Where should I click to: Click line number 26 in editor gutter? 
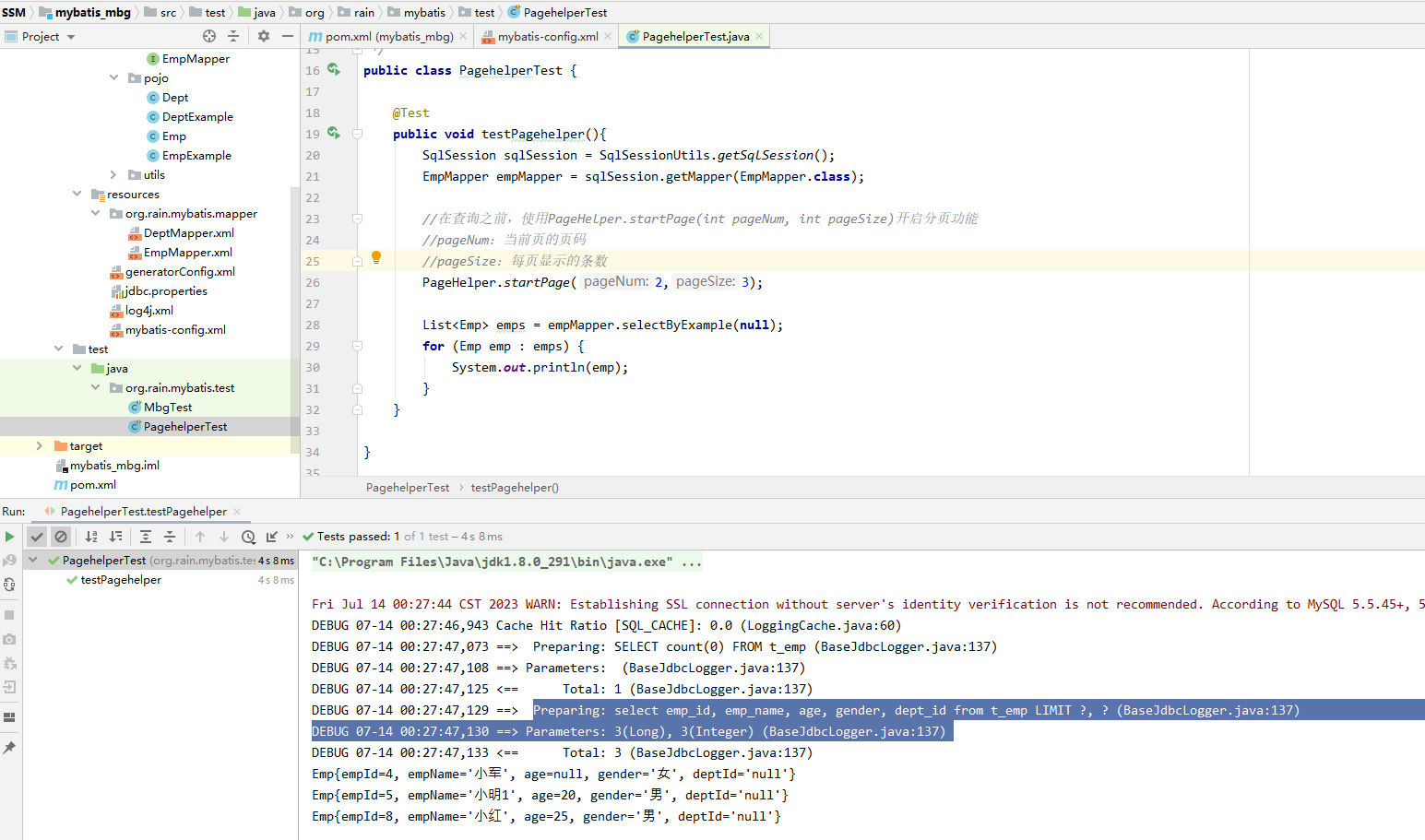coord(313,282)
